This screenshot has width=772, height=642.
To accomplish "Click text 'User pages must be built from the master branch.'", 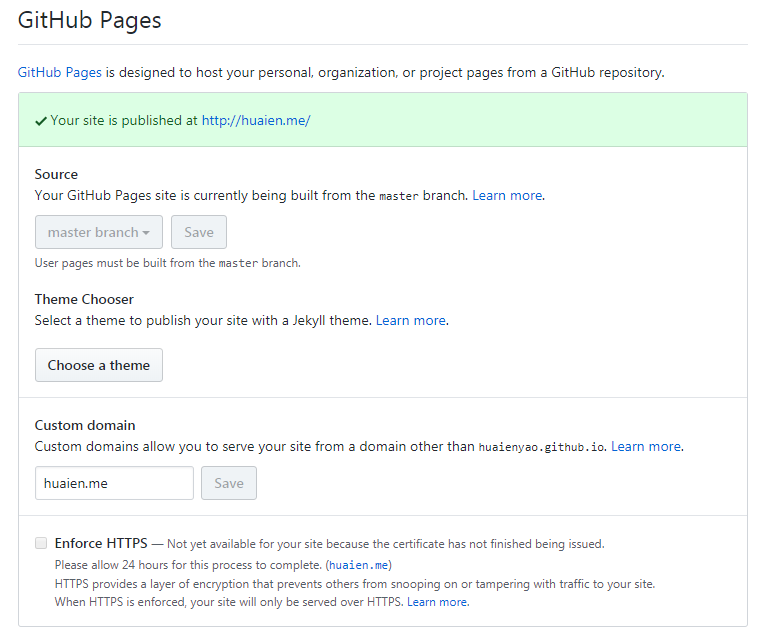I will [x=167, y=263].
